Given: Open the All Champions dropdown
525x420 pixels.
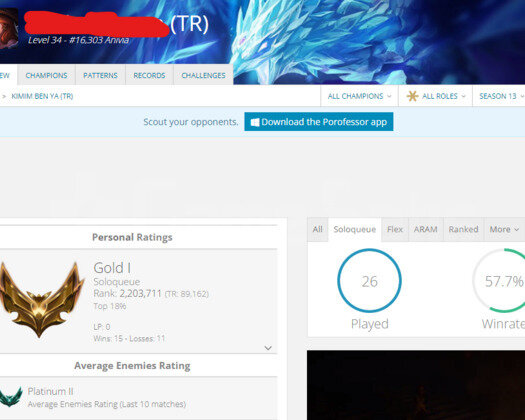Looking at the screenshot, I should [359, 96].
